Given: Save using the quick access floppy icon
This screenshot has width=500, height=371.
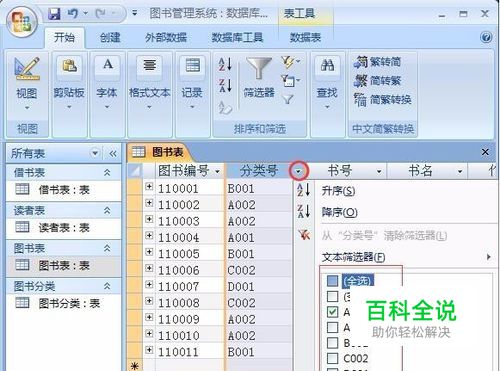Looking at the screenshot, I should (x=54, y=14).
